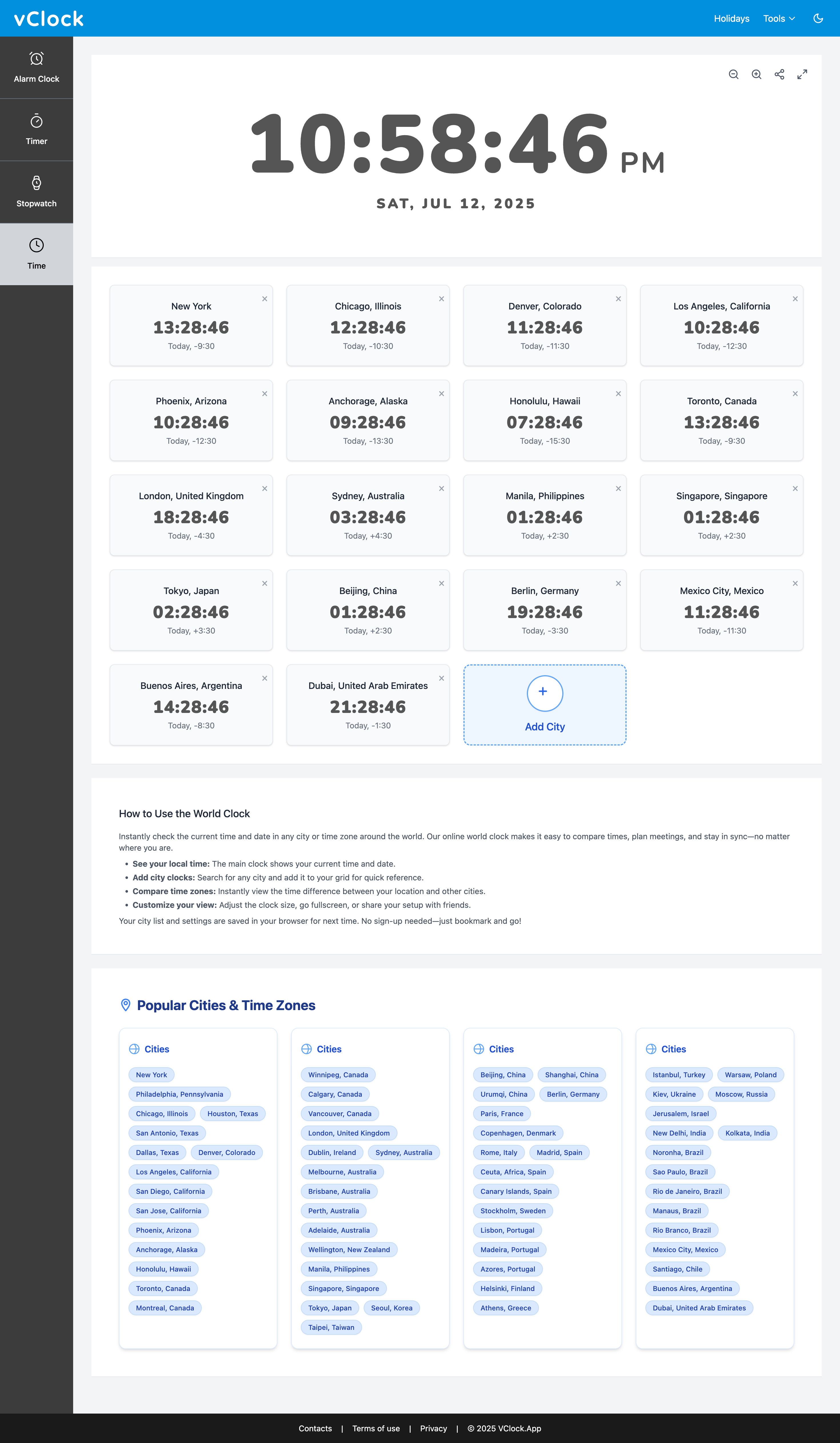The height and width of the screenshot is (1443, 840).
Task: Remove the Anchorage, Alaska clock card
Action: pyautogui.click(x=441, y=394)
